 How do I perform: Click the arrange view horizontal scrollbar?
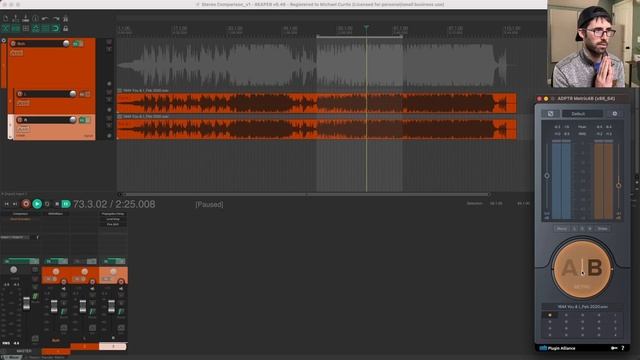click(x=306, y=194)
